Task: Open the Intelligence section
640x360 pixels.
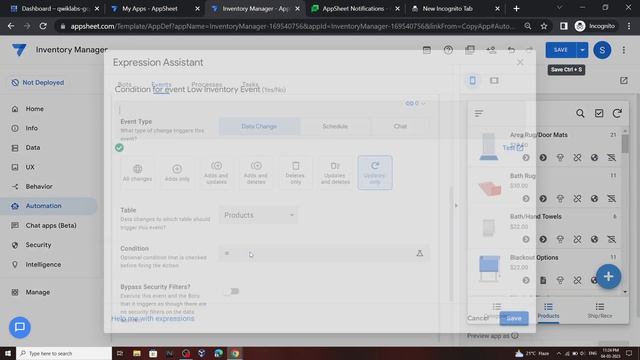Action: point(43,264)
